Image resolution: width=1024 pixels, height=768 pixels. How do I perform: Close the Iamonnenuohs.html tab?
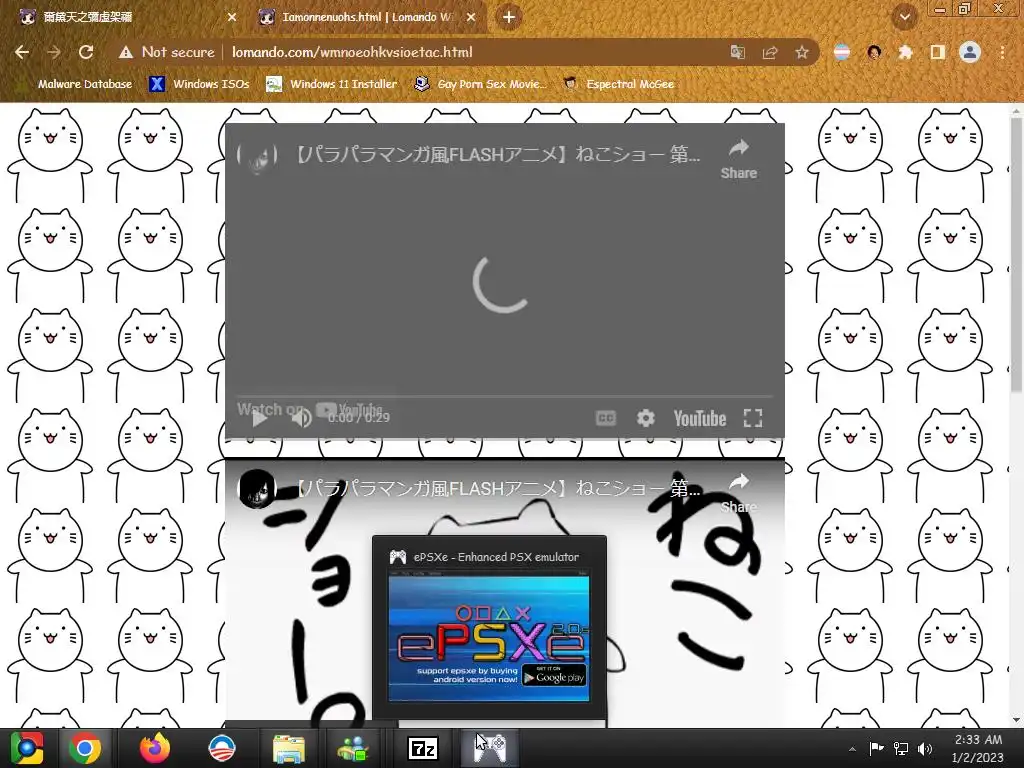click(x=471, y=17)
